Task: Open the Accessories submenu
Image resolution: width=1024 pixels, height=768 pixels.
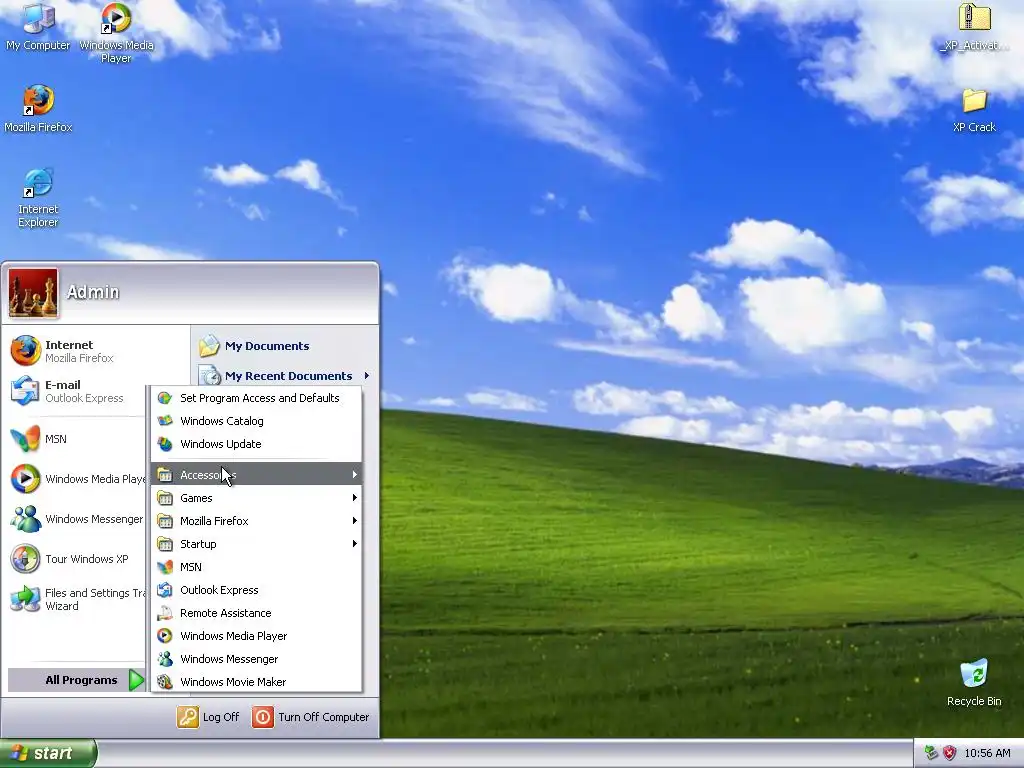Action: pos(256,474)
